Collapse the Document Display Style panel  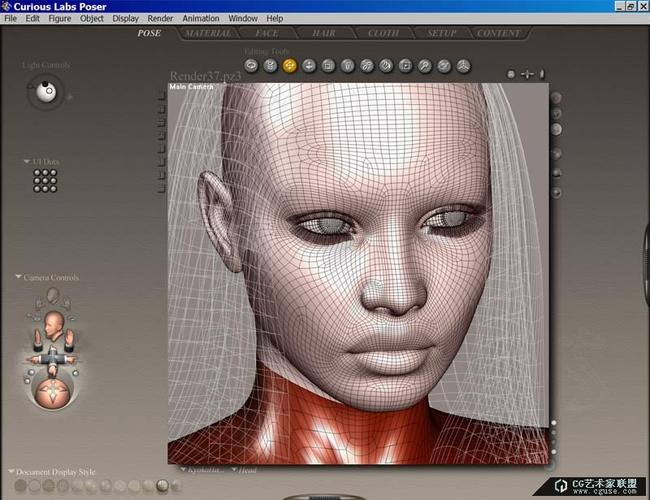(11, 471)
